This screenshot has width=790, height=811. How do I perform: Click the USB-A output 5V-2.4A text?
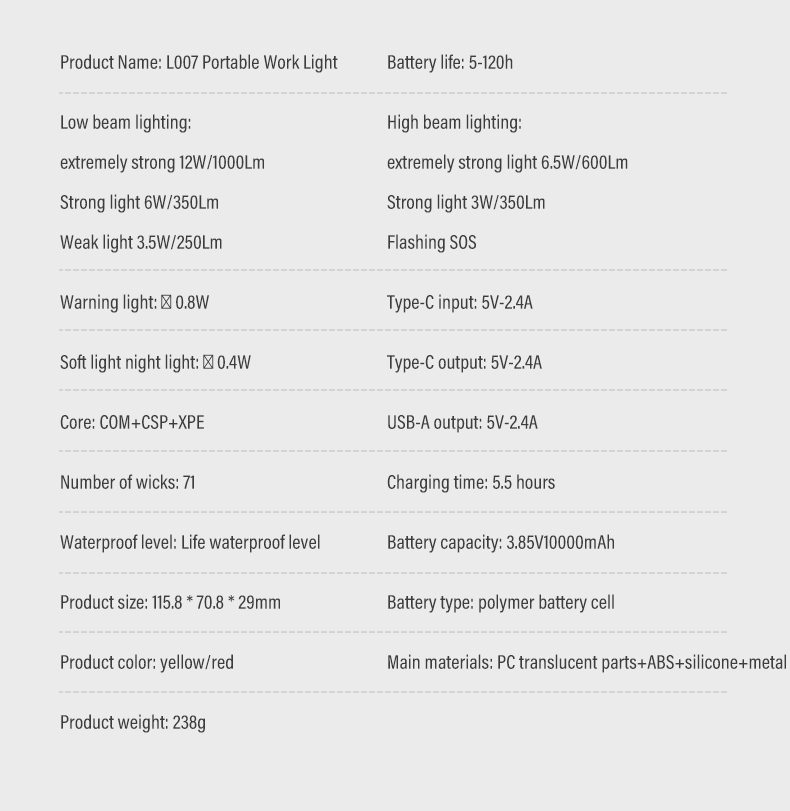pyautogui.click(x=462, y=423)
